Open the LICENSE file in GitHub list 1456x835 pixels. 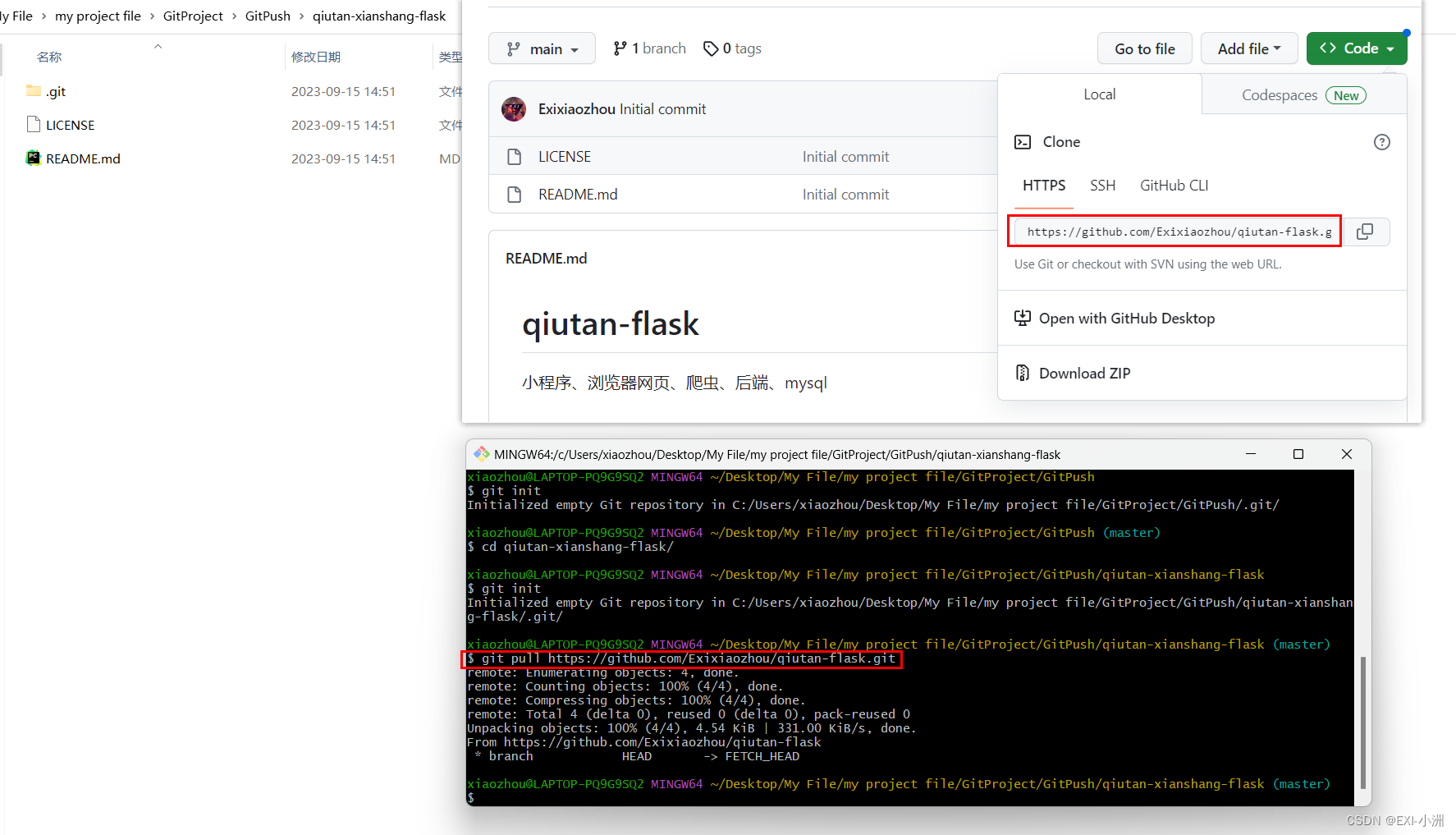565,157
